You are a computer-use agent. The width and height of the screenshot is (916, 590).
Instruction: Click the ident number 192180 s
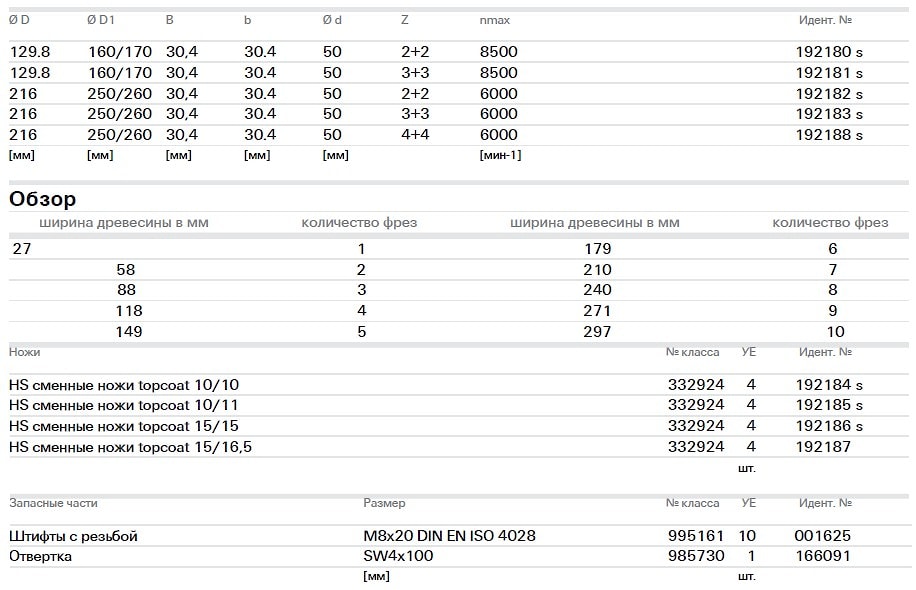828,52
